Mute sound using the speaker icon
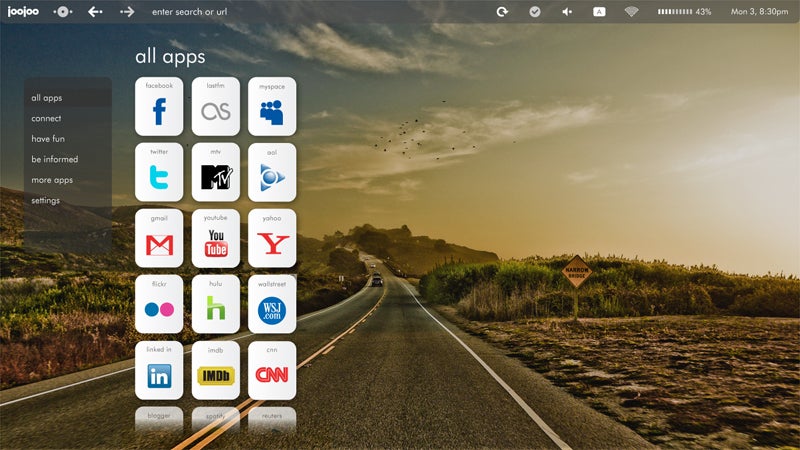 click(x=567, y=11)
